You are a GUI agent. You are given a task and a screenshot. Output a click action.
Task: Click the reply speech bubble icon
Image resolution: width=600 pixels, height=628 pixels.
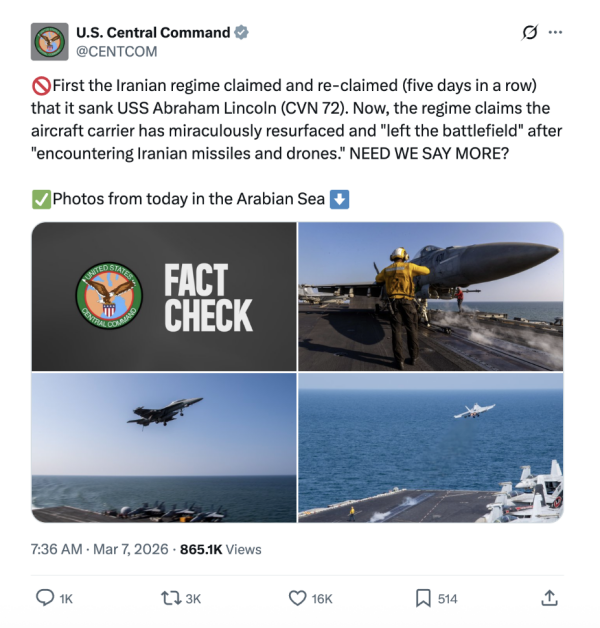(x=45, y=598)
